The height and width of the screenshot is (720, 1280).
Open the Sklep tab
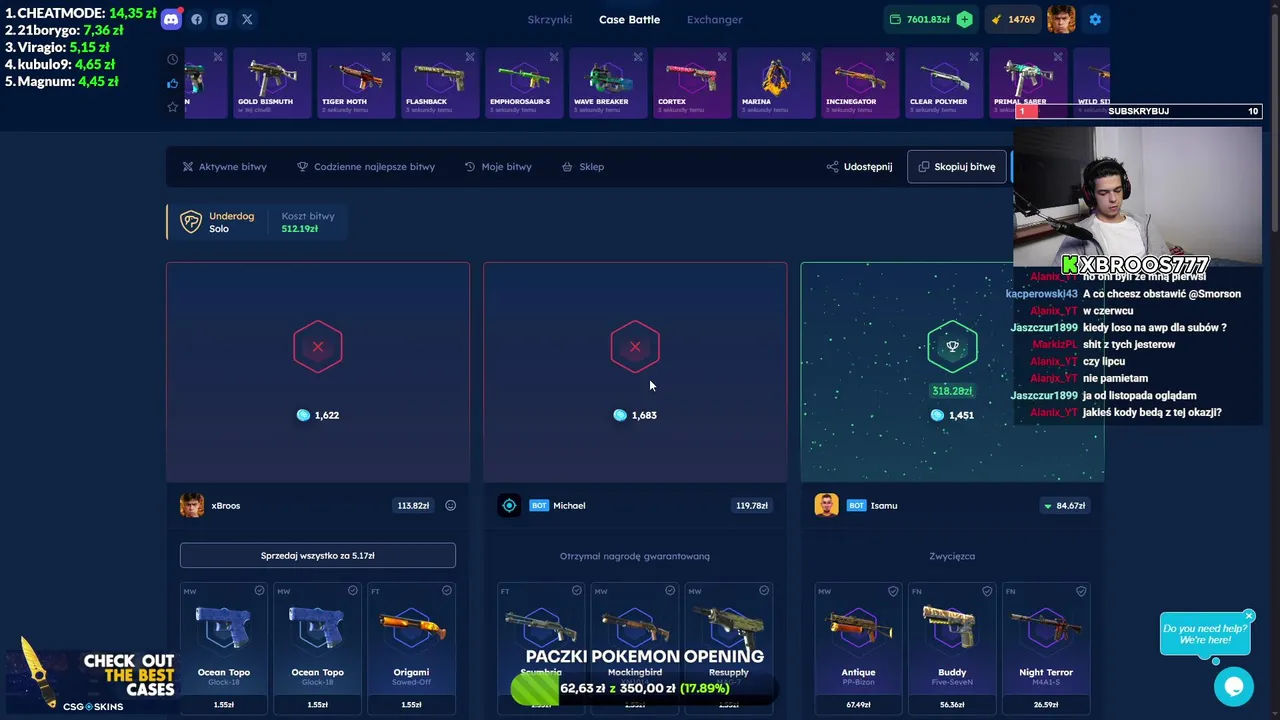583,167
